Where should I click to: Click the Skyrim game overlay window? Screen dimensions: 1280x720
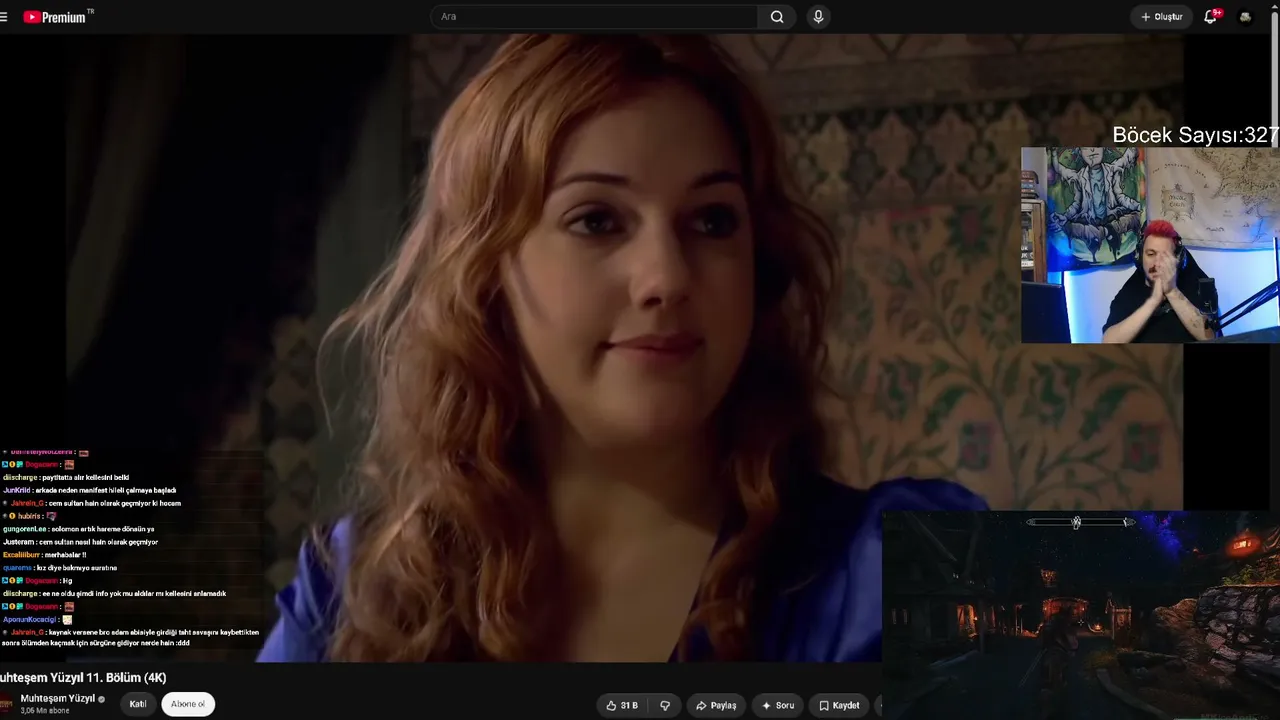point(1081,616)
